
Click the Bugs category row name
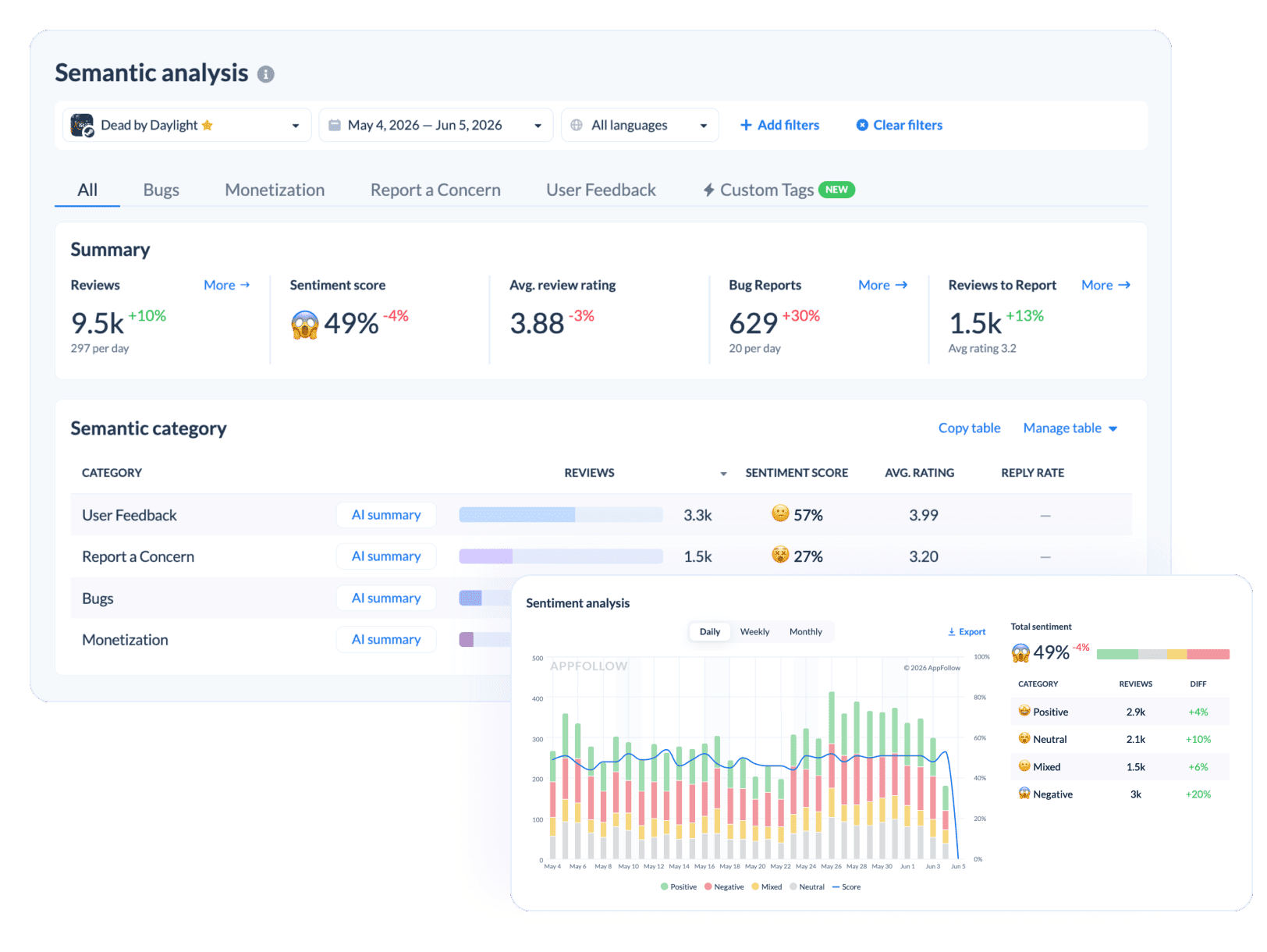pos(98,599)
